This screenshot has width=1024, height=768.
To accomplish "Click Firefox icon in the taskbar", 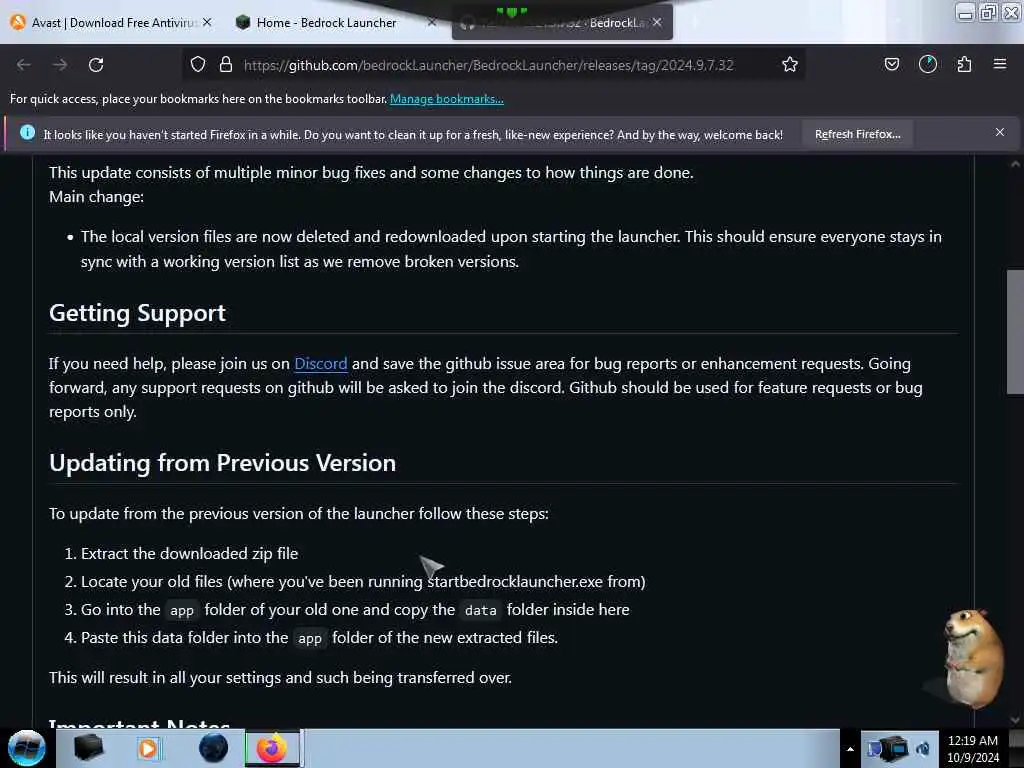I will coord(272,748).
